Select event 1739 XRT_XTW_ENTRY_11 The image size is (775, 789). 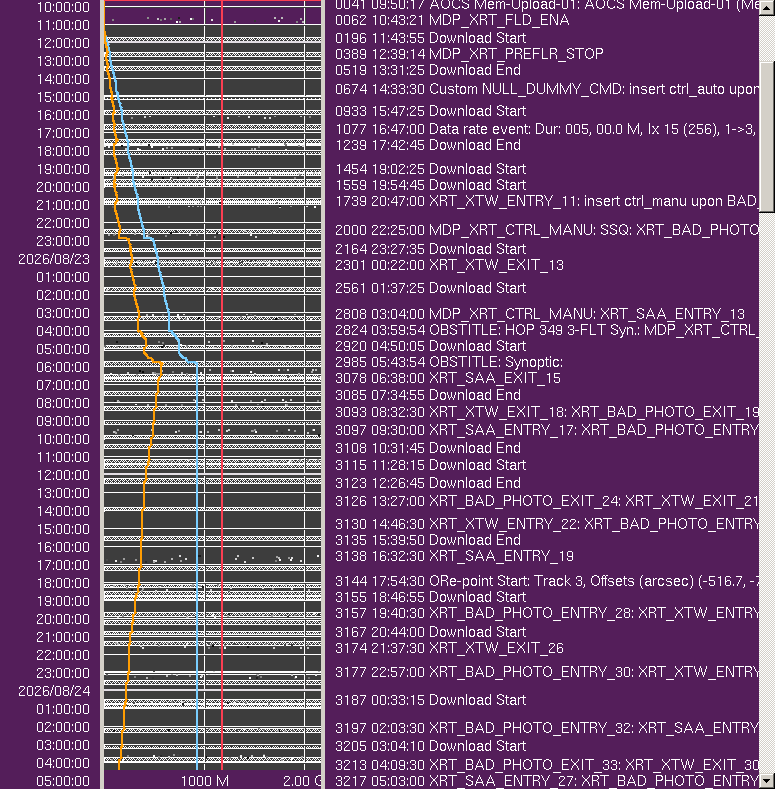(547, 201)
